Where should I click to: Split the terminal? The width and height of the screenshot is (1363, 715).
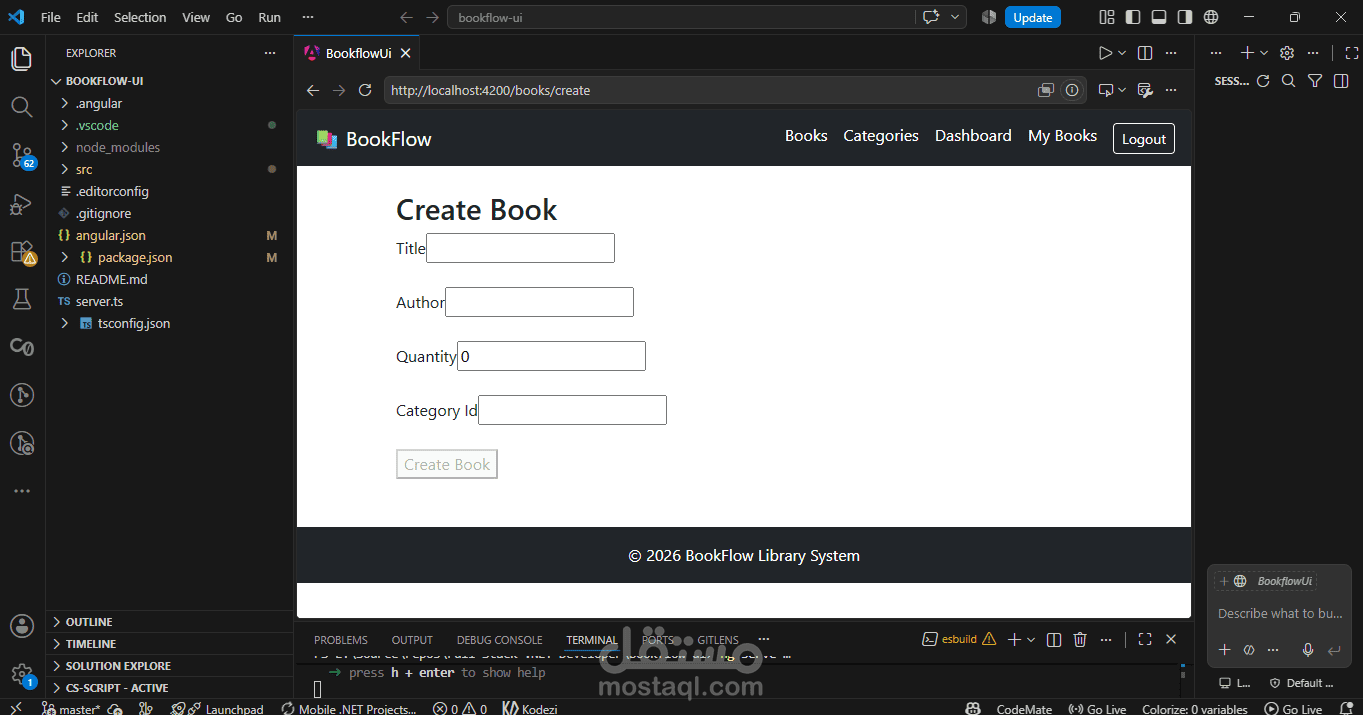pyautogui.click(x=1053, y=639)
